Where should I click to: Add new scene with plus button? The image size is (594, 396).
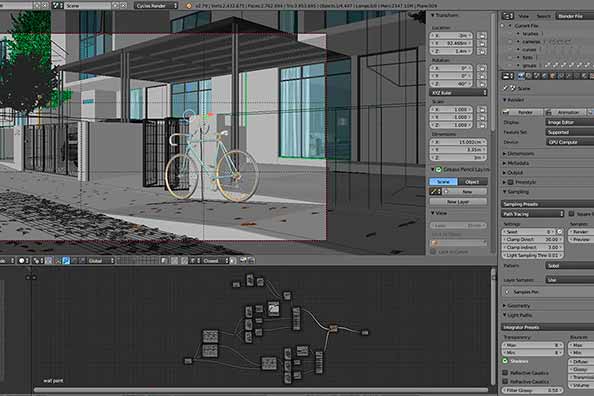(116, 6)
